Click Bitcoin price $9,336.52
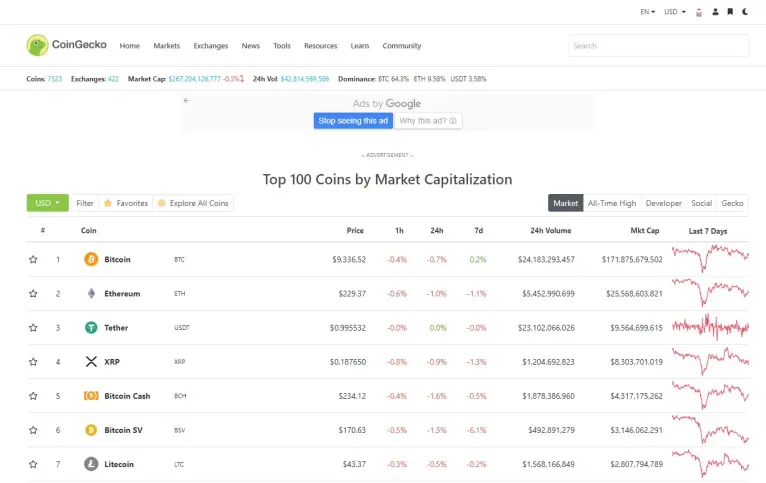The width and height of the screenshot is (766, 483). pyautogui.click(x=349, y=259)
